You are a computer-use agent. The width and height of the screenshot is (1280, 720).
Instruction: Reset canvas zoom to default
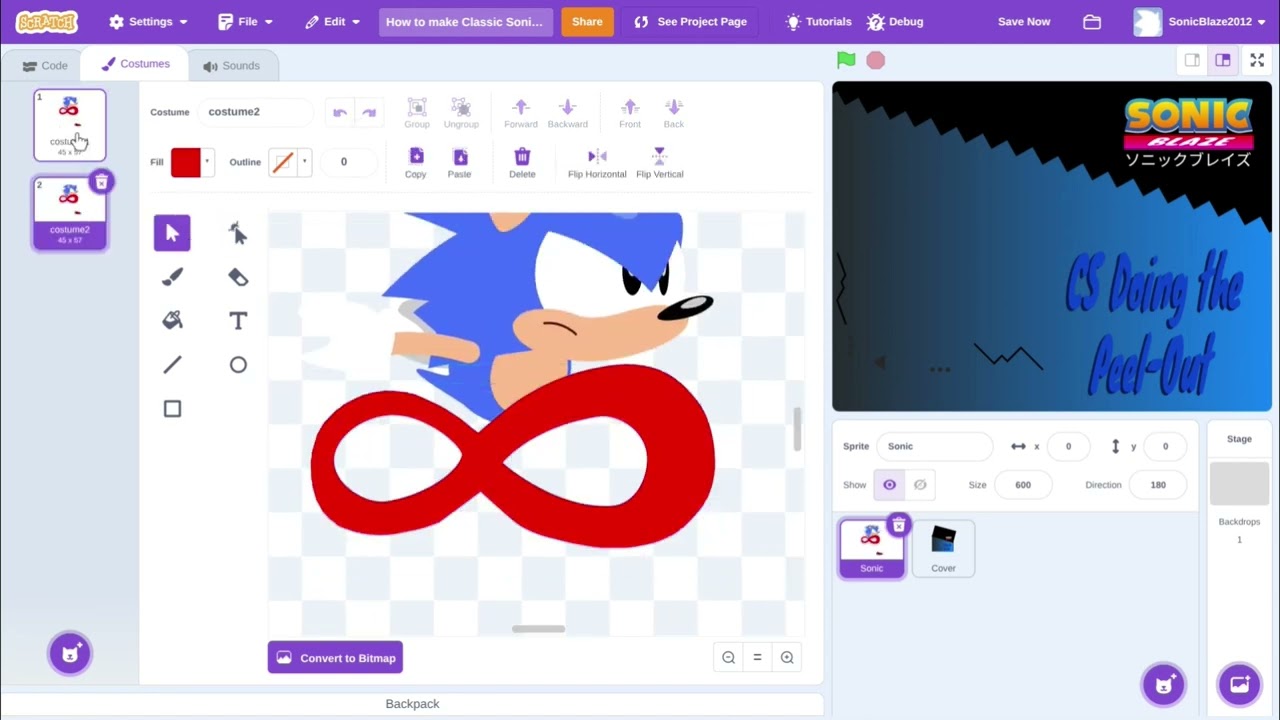(x=757, y=657)
